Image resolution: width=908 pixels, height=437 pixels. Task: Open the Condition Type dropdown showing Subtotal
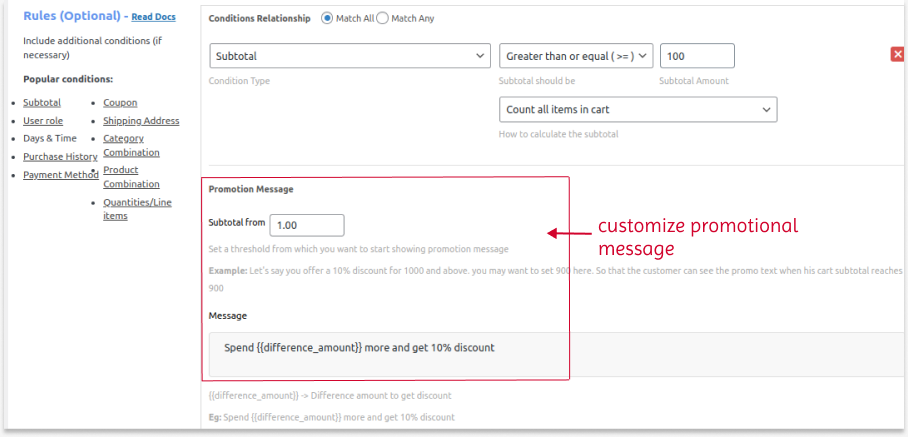tap(350, 56)
